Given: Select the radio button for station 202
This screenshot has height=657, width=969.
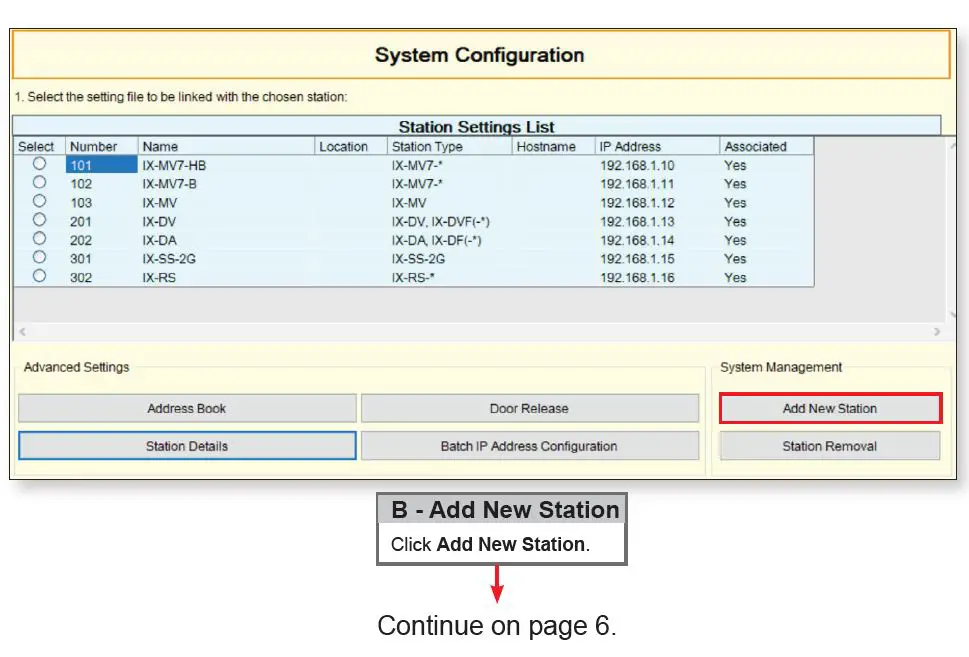Looking at the screenshot, I should point(40,238).
